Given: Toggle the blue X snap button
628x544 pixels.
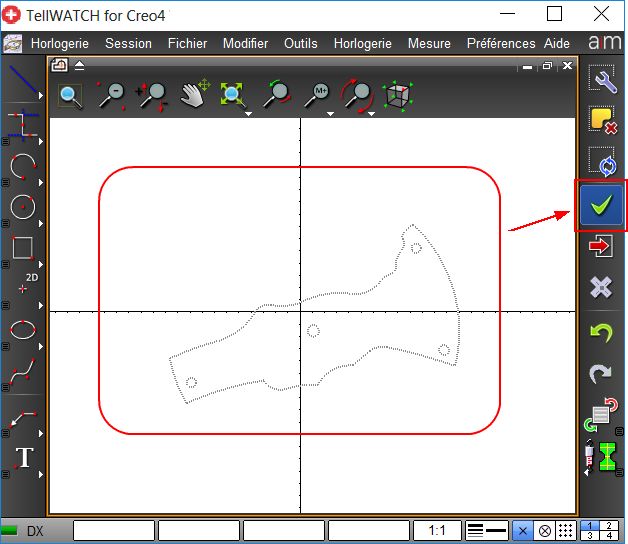Looking at the screenshot, I should pos(523,531).
